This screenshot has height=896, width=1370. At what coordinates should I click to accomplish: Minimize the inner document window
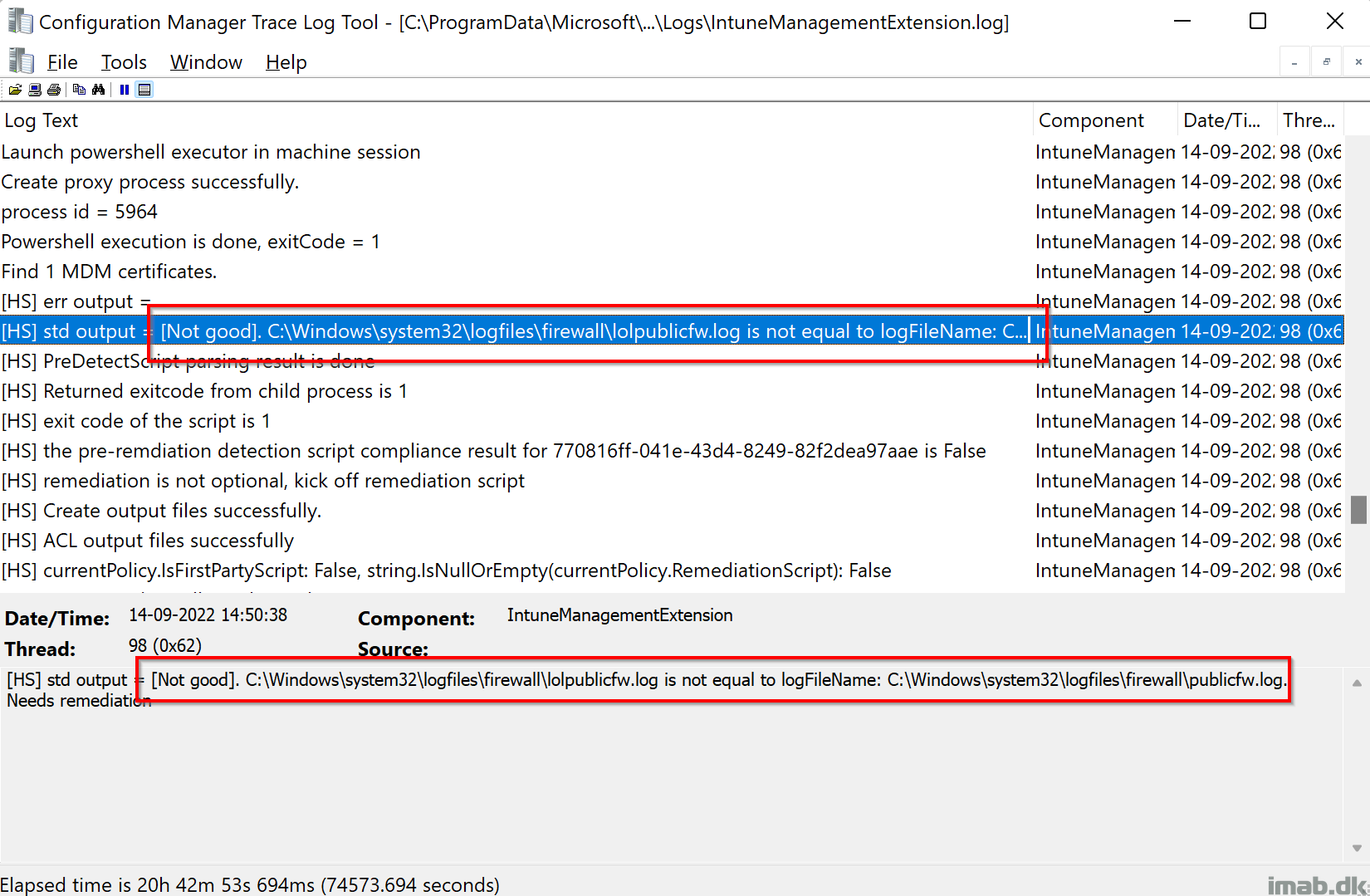click(x=1294, y=62)
